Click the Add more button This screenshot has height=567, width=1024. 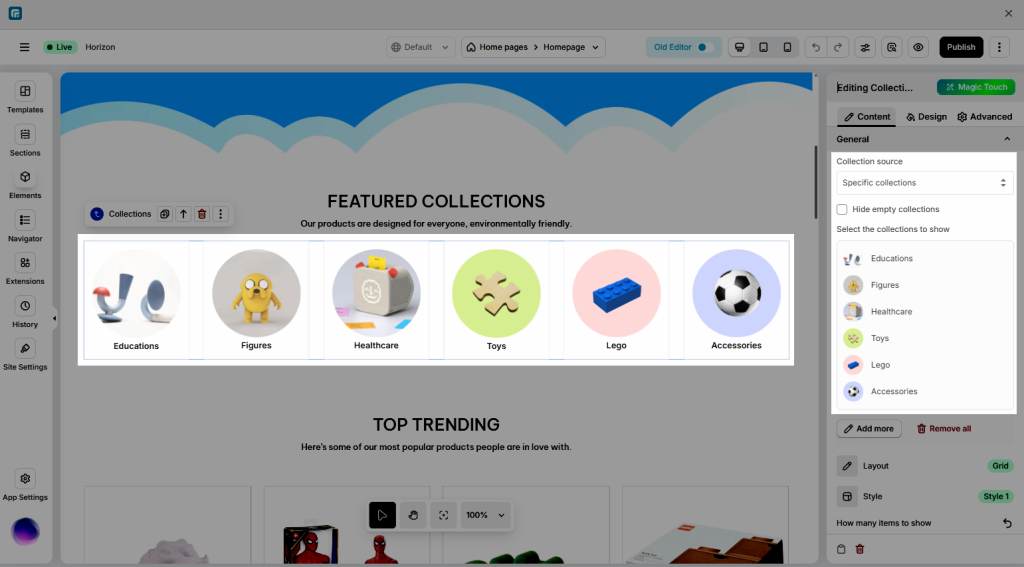[x=868, y=429]
